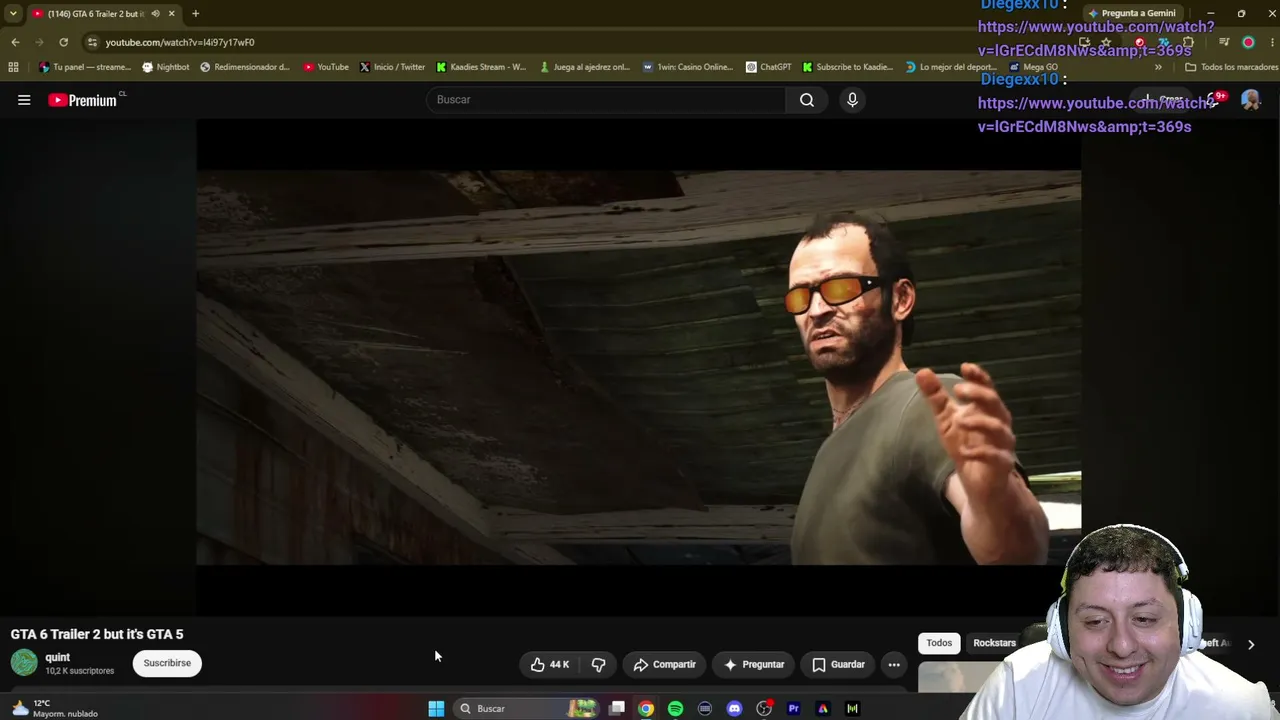1280x720 pixels.
Task: Open Discord from the taskbar
Action: point(734,708)
